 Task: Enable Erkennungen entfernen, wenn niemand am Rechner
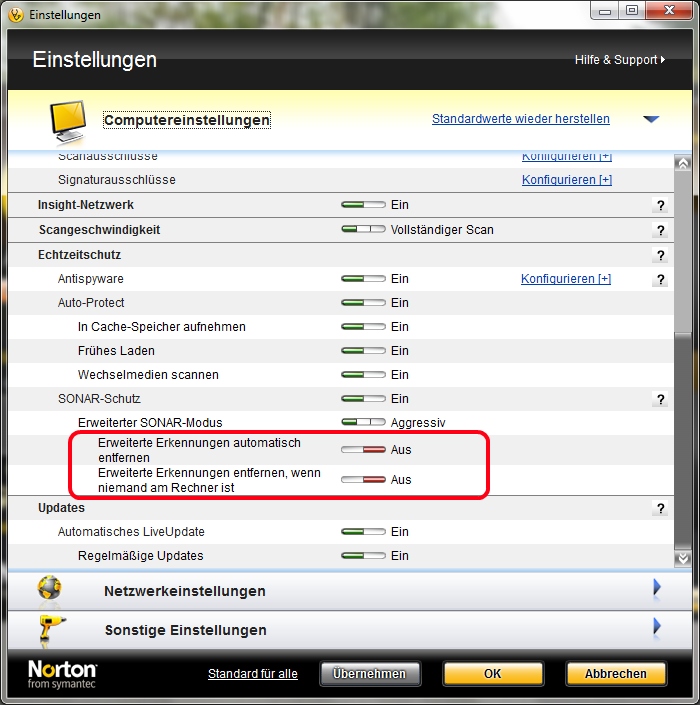[363, 480]
